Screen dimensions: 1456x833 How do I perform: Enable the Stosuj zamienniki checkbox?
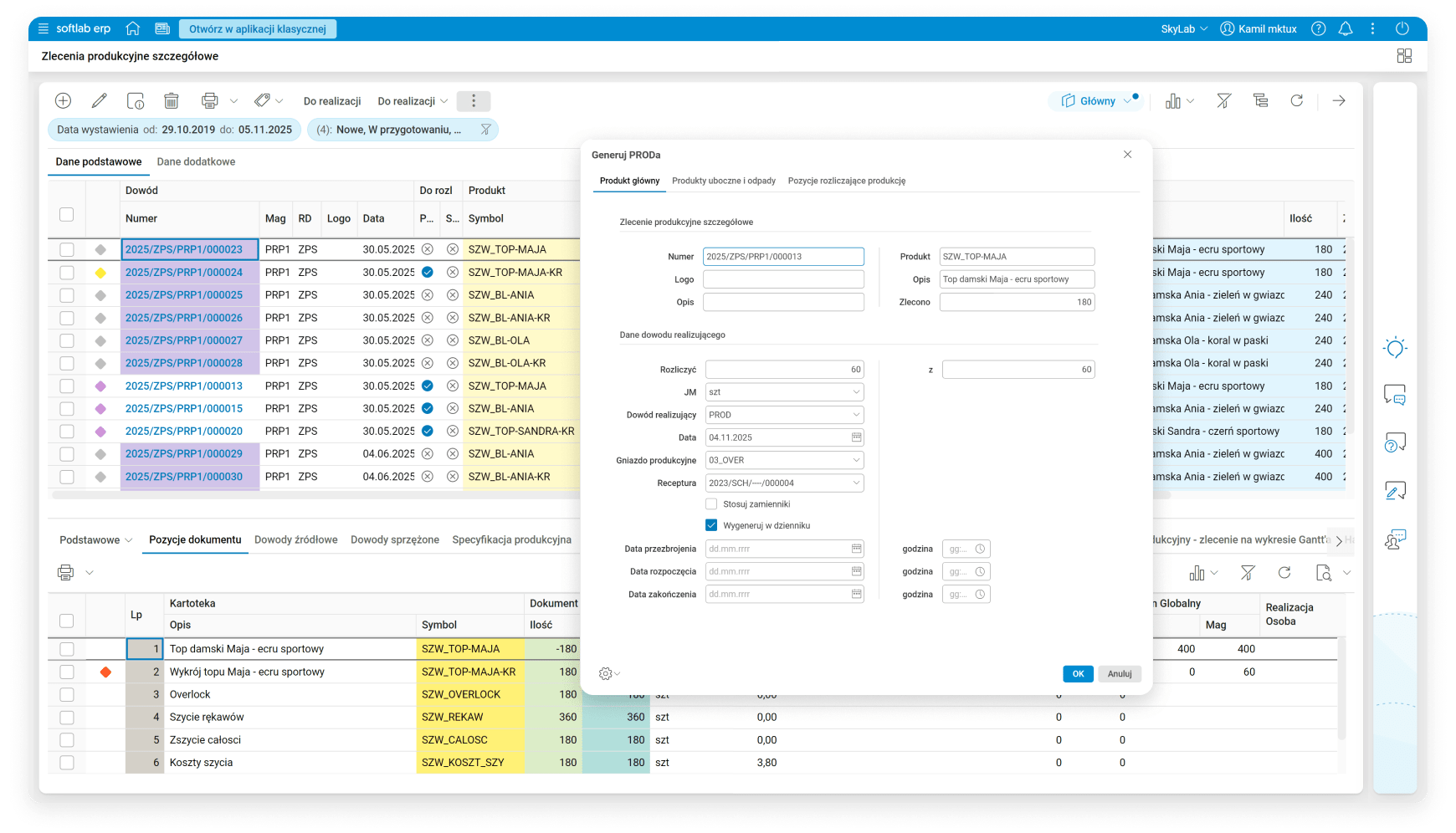pos(711,504)
